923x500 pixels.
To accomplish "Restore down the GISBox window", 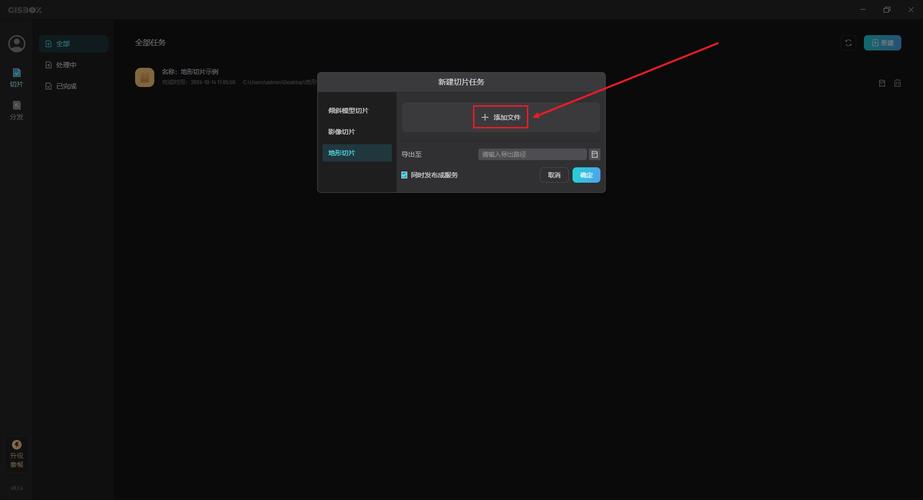I will click(x=887, y=9).
